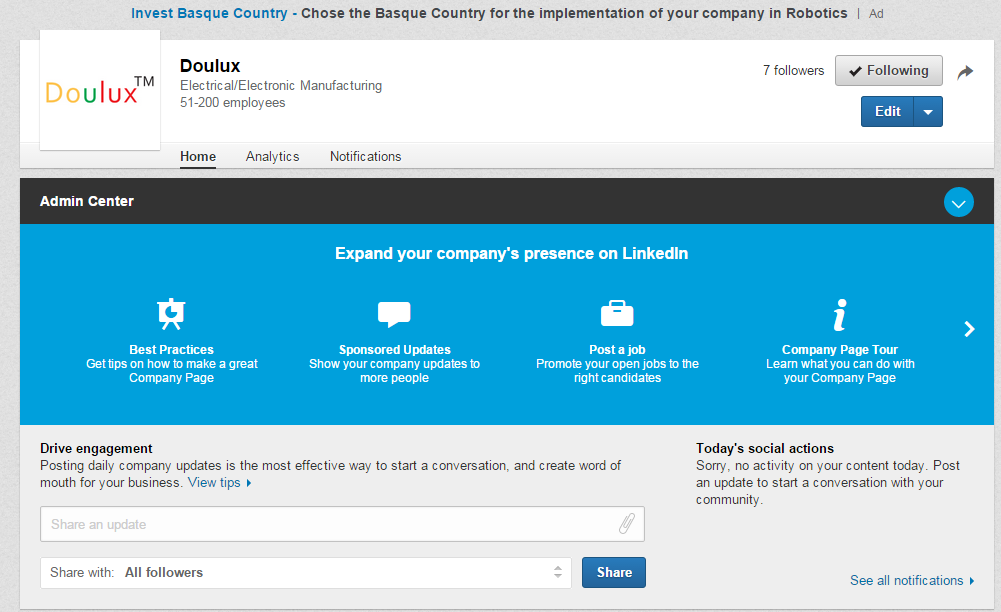Attach a file using the paperclip icon
The width and height of the screenshot is (1001, 612).
tap(626, 524)
